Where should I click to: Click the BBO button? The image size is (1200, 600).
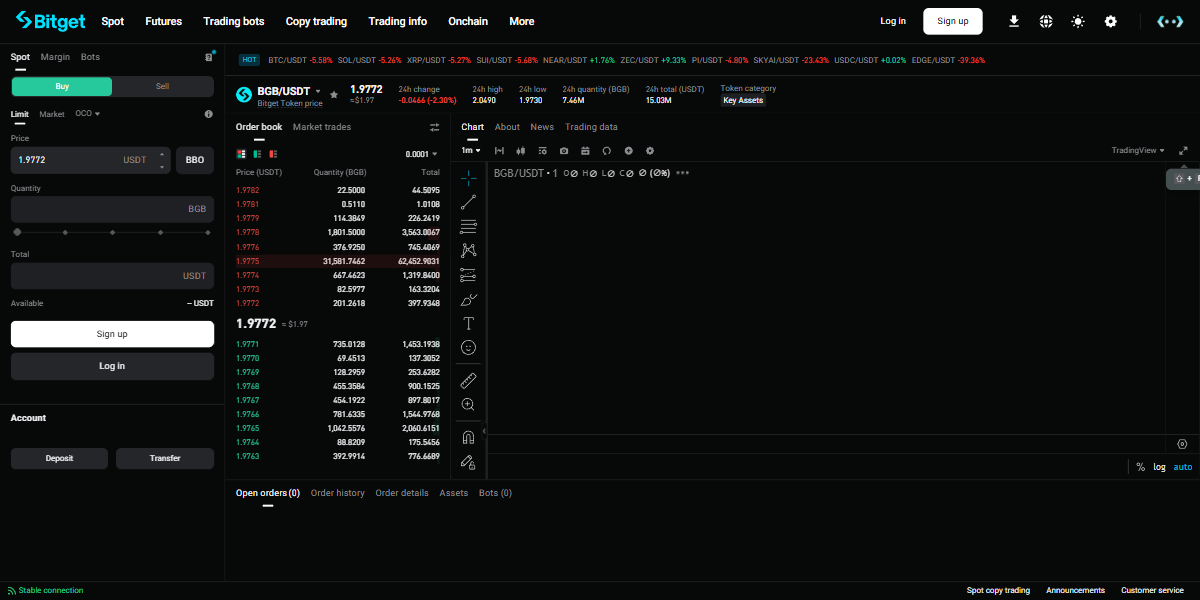[195, 160]
